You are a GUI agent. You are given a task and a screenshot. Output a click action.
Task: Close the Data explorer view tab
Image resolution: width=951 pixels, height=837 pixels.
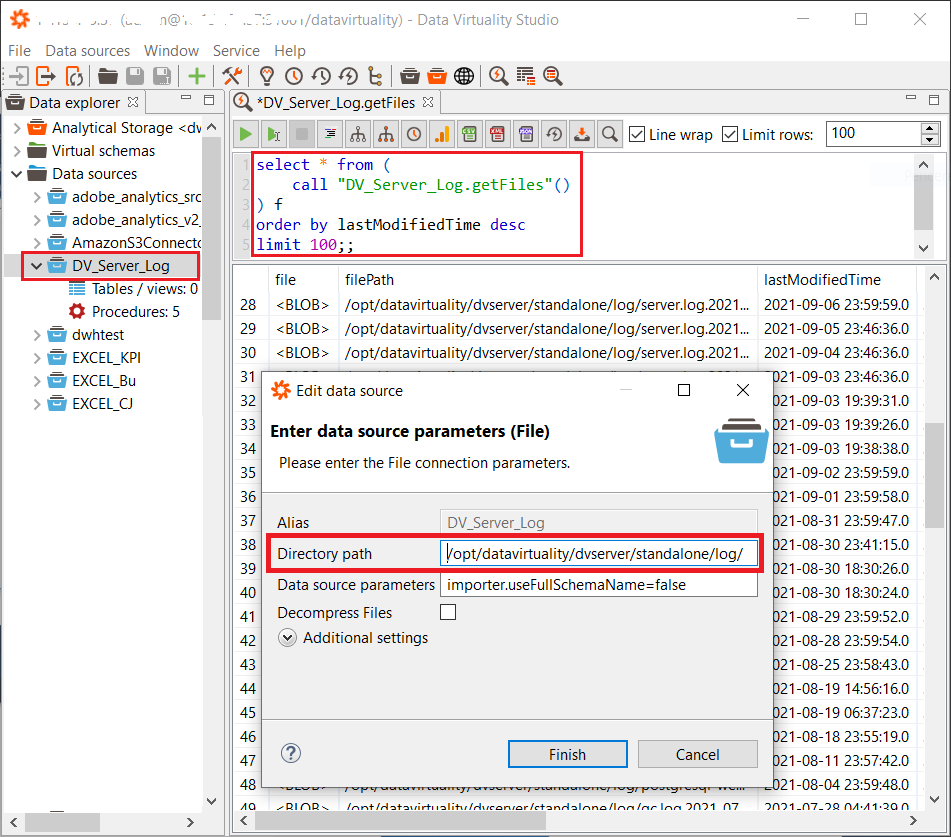[x=133, y=102]
